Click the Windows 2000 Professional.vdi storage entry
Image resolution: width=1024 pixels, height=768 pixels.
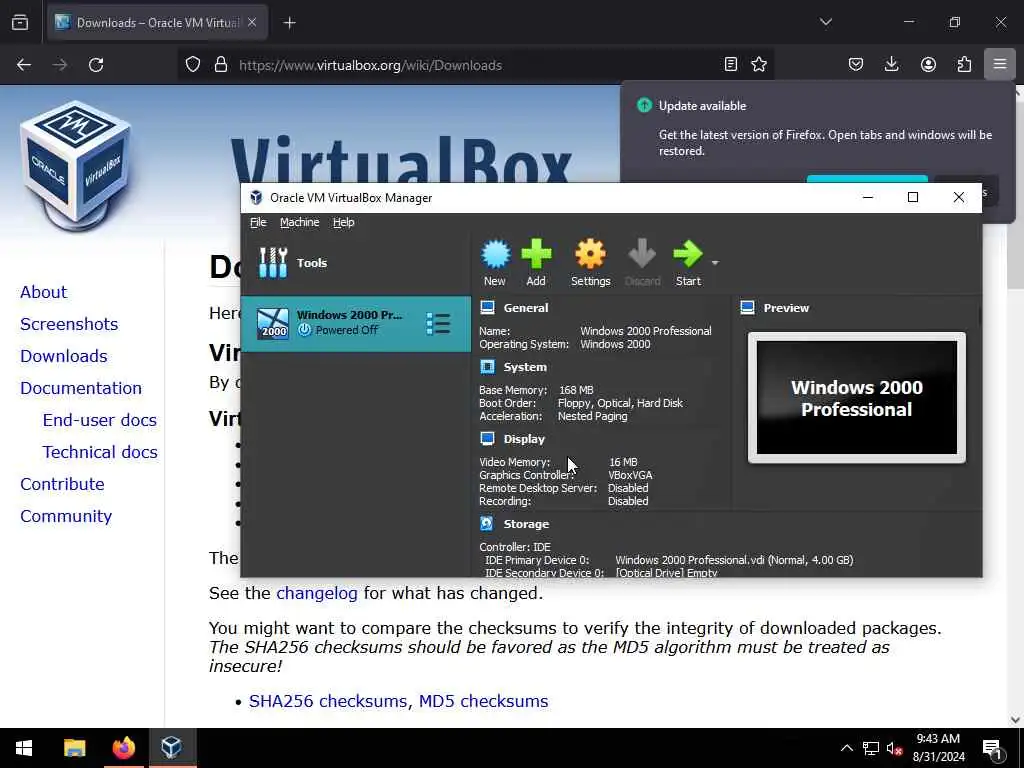point(734,560)
